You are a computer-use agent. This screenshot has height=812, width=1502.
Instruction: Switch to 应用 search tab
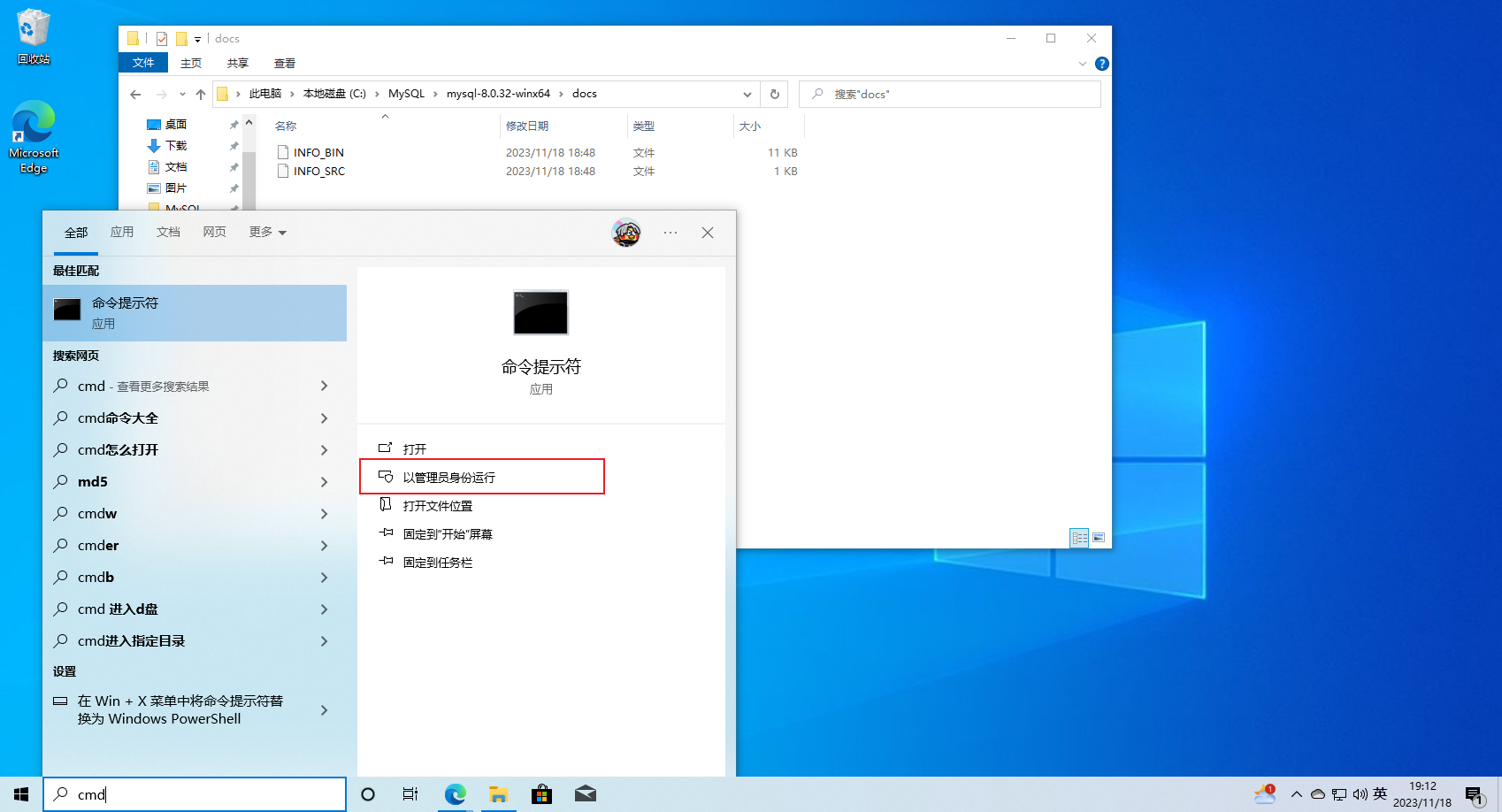click(x=122, y=233)
